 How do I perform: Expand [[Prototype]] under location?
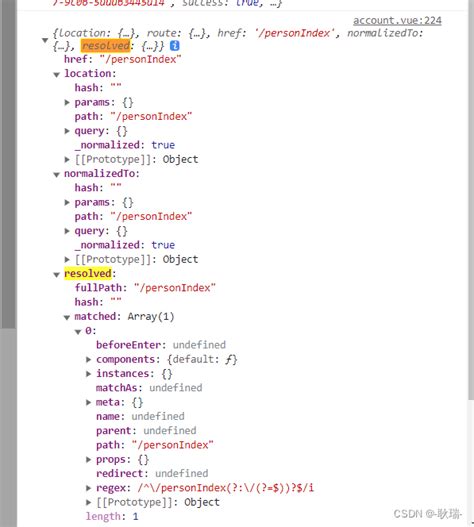point(67,159)
